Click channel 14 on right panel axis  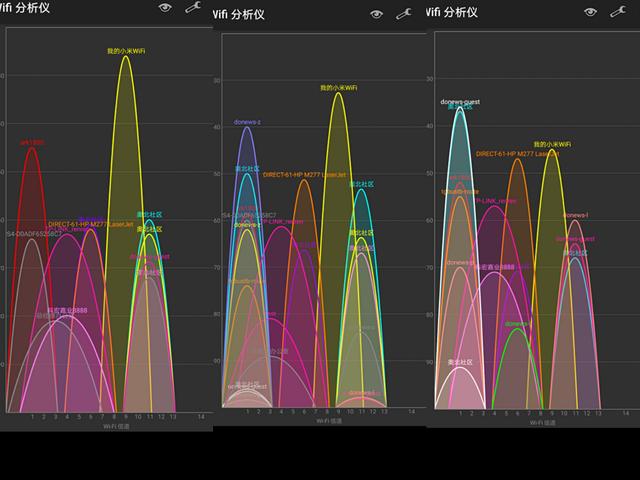pyautogui.click(x=625, y=413)
